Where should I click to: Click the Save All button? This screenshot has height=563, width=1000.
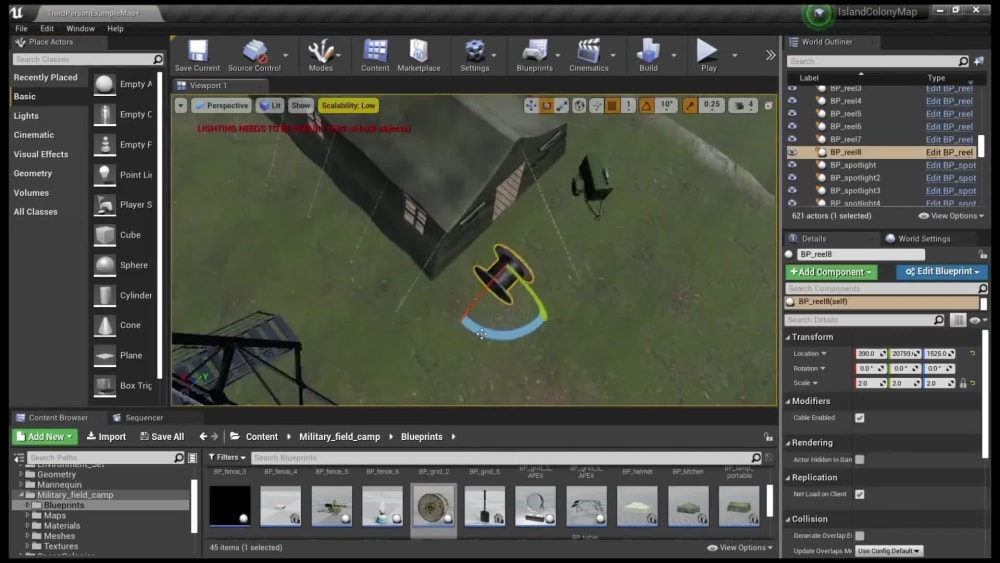[162, 437]
